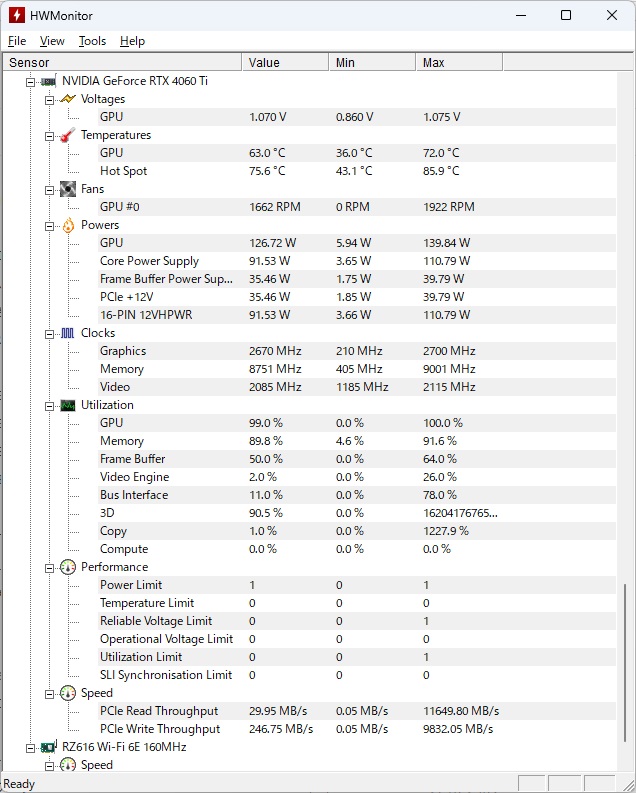Open the Help menu
Image resolution: width=636 pixels, height=793 pixels.
pos(132,41)
